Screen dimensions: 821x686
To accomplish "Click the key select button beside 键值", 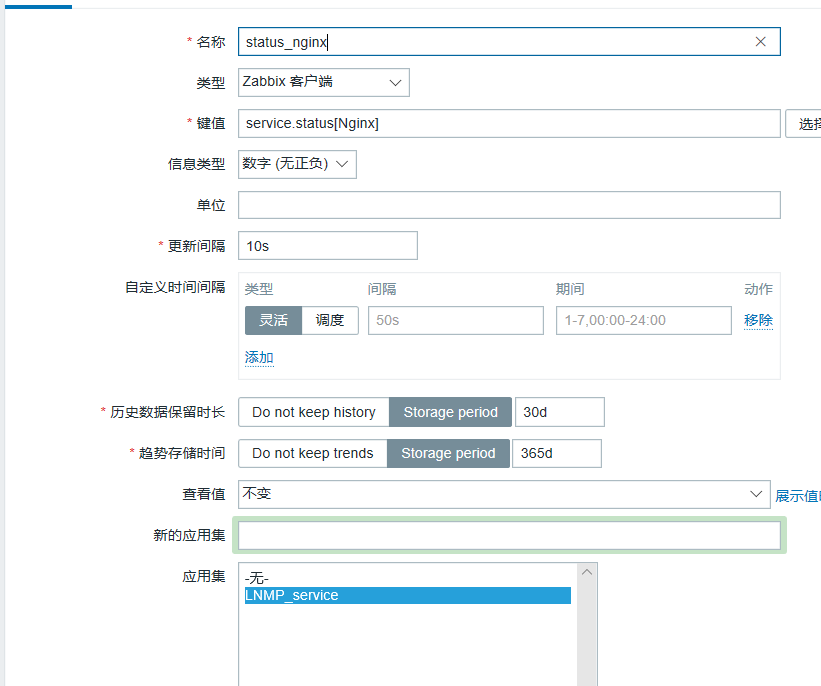I will click(803, 124).
